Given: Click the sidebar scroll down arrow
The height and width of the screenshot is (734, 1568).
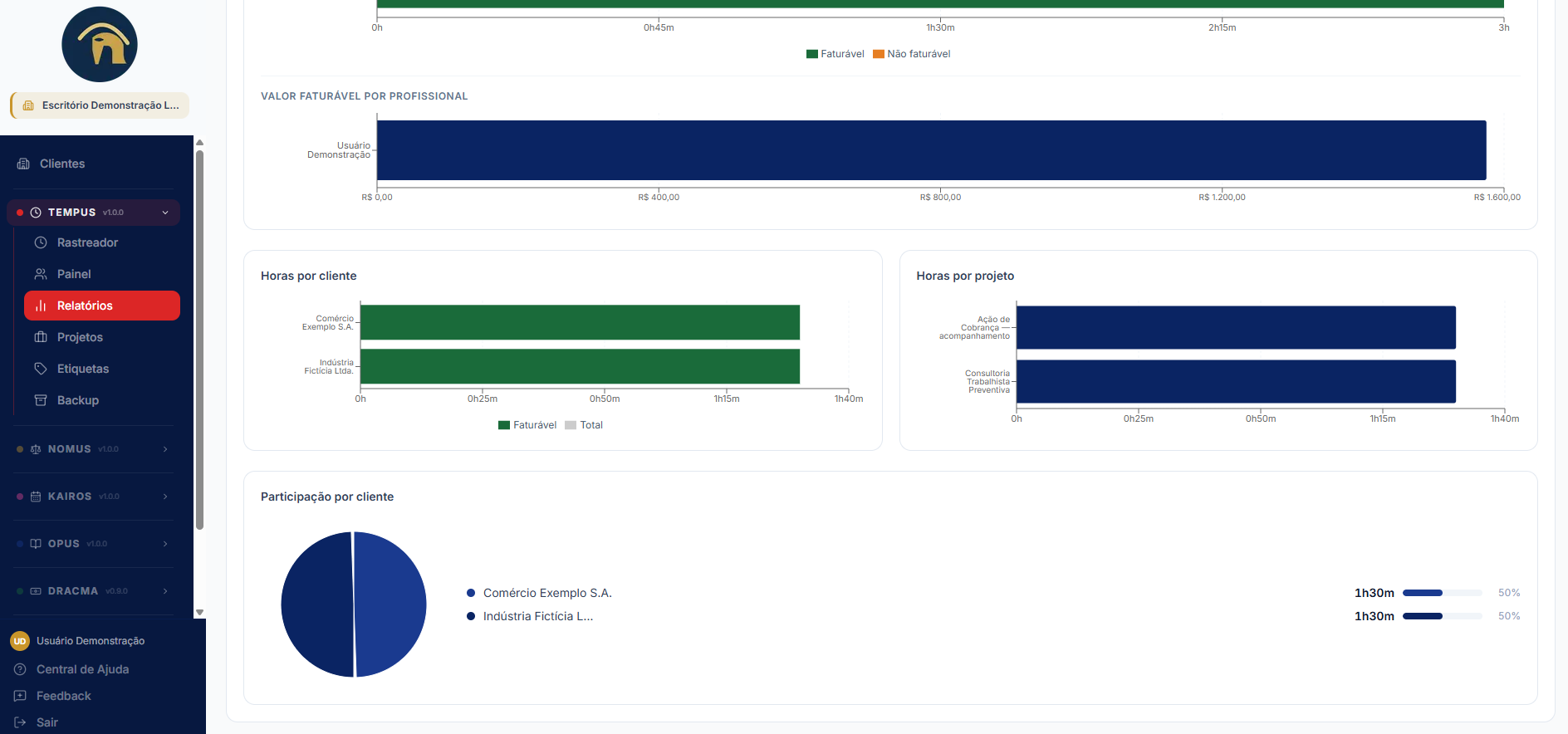Looking at the screenshot, I should (x=199, y=612).
